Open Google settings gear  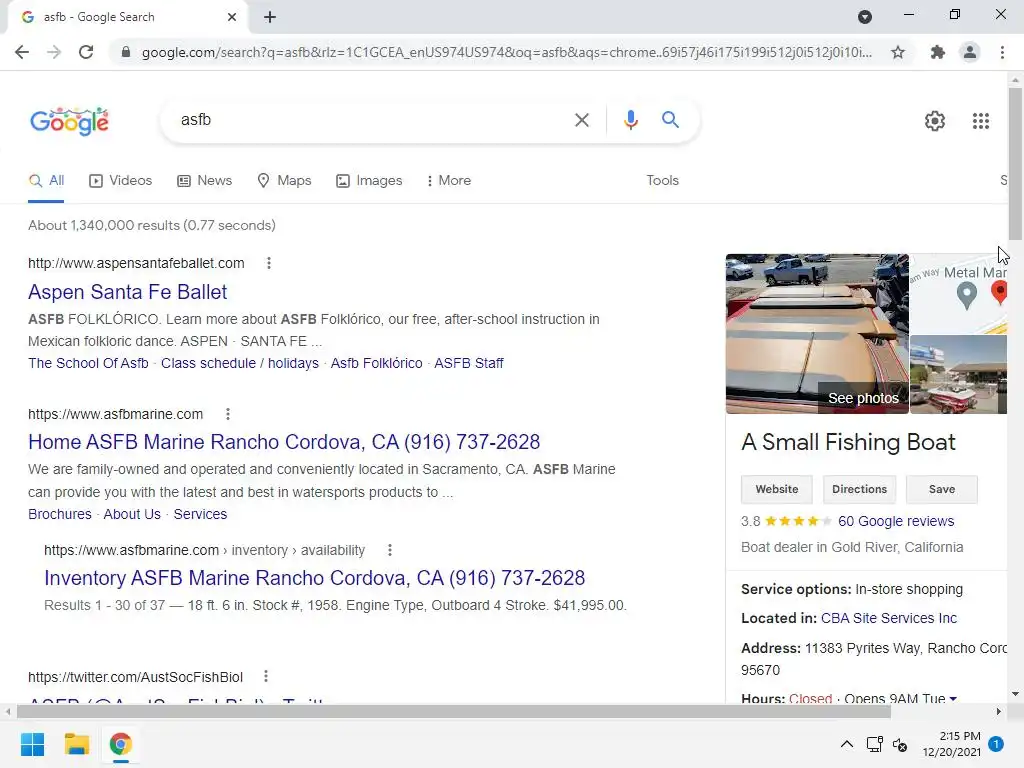pos(935,121)
